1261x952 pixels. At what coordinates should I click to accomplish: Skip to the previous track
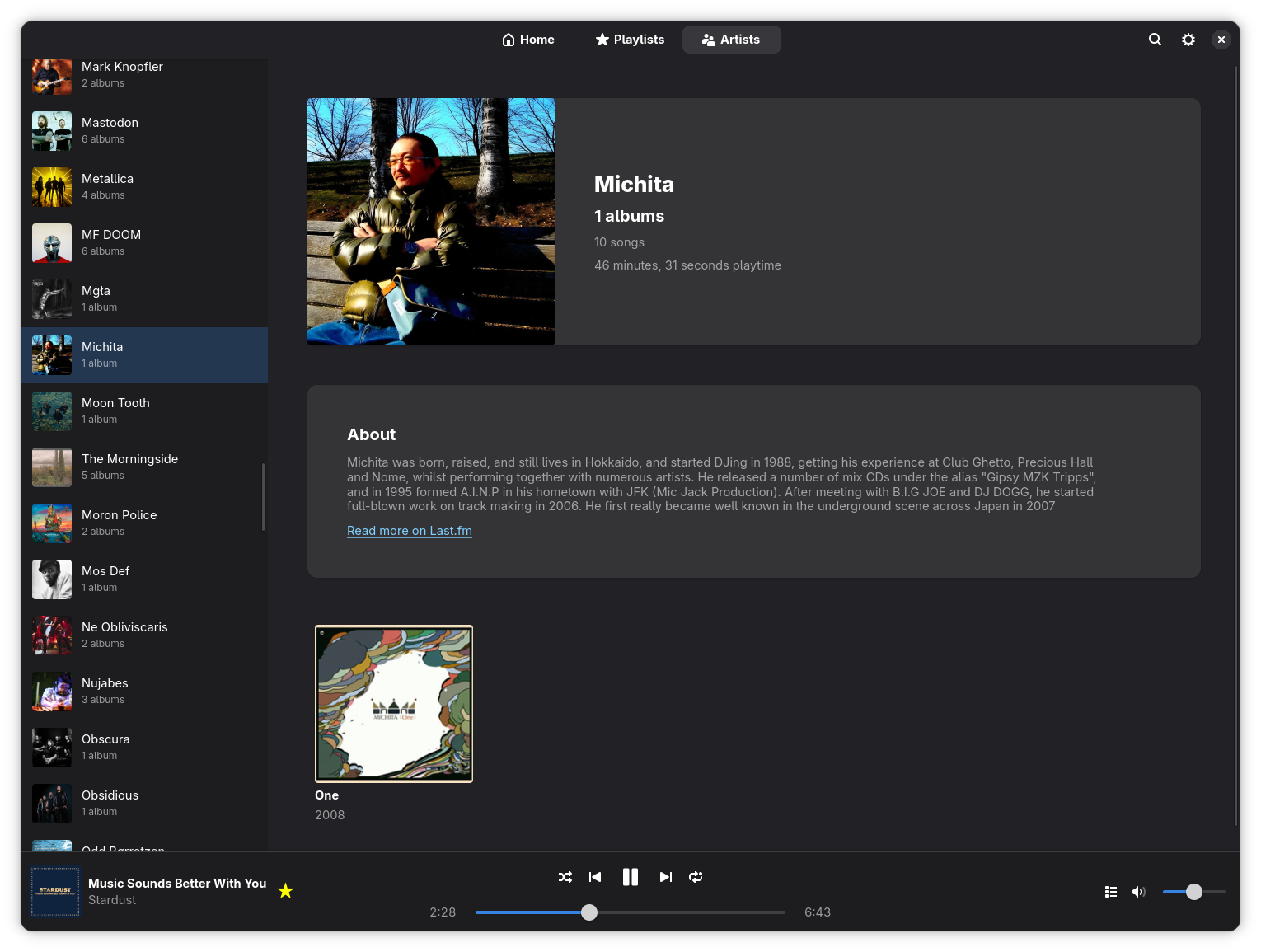pyautogui.click(x=595, y=877)
